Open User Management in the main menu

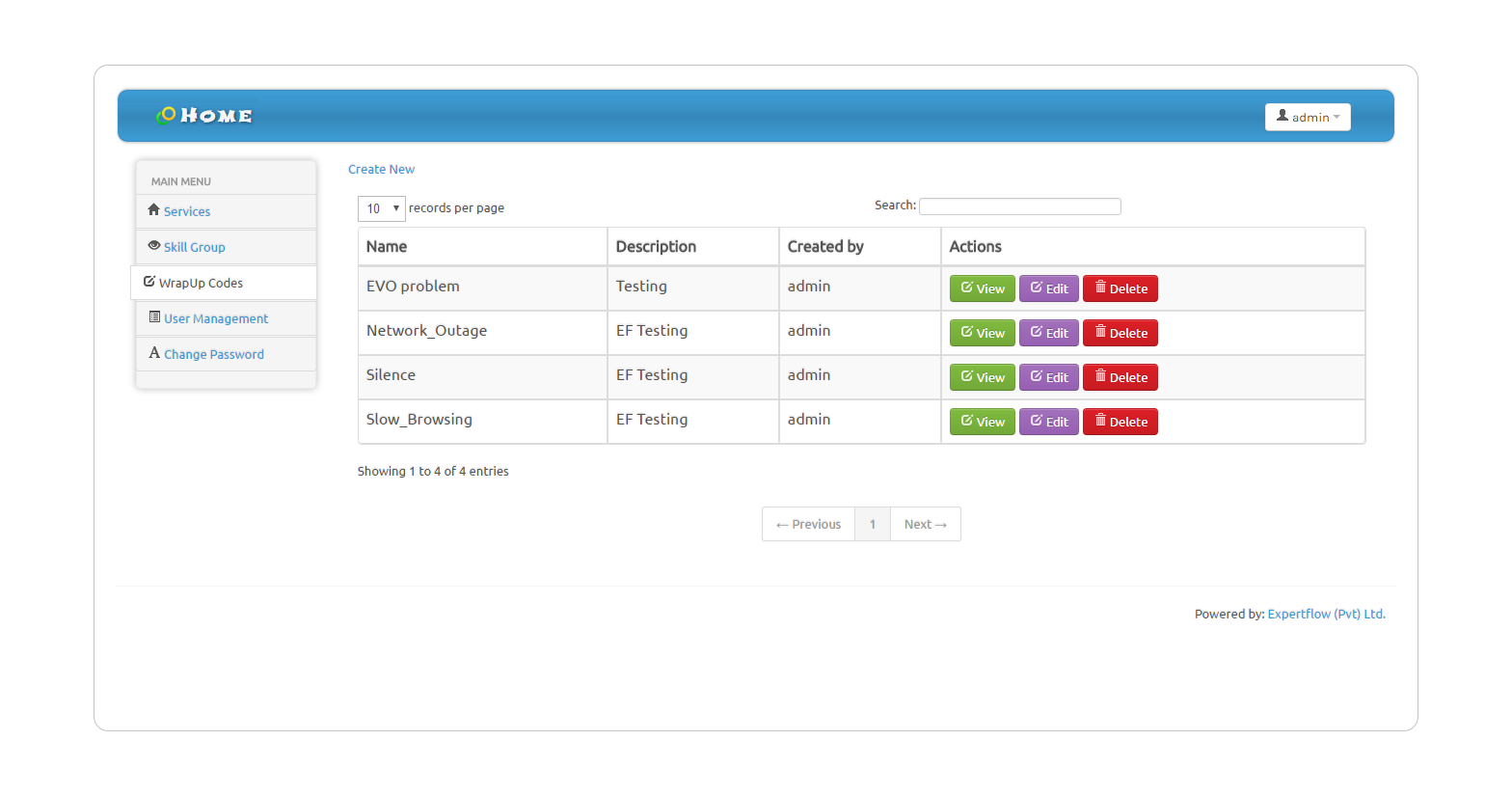coord(216,318)
